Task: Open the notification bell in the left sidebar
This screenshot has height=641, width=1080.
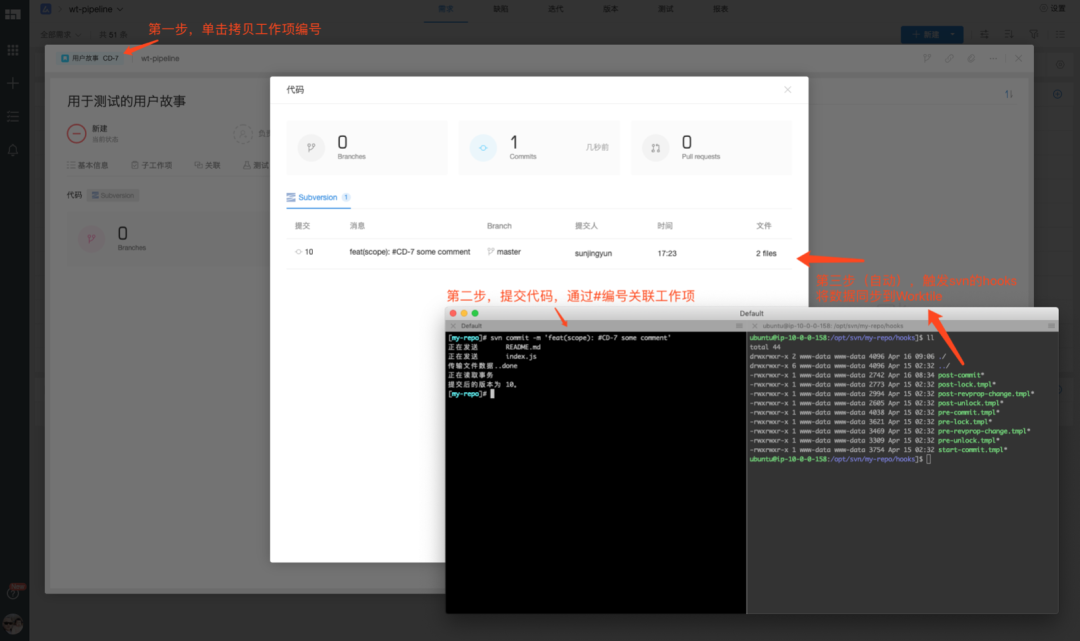Action: click(14, 150)
